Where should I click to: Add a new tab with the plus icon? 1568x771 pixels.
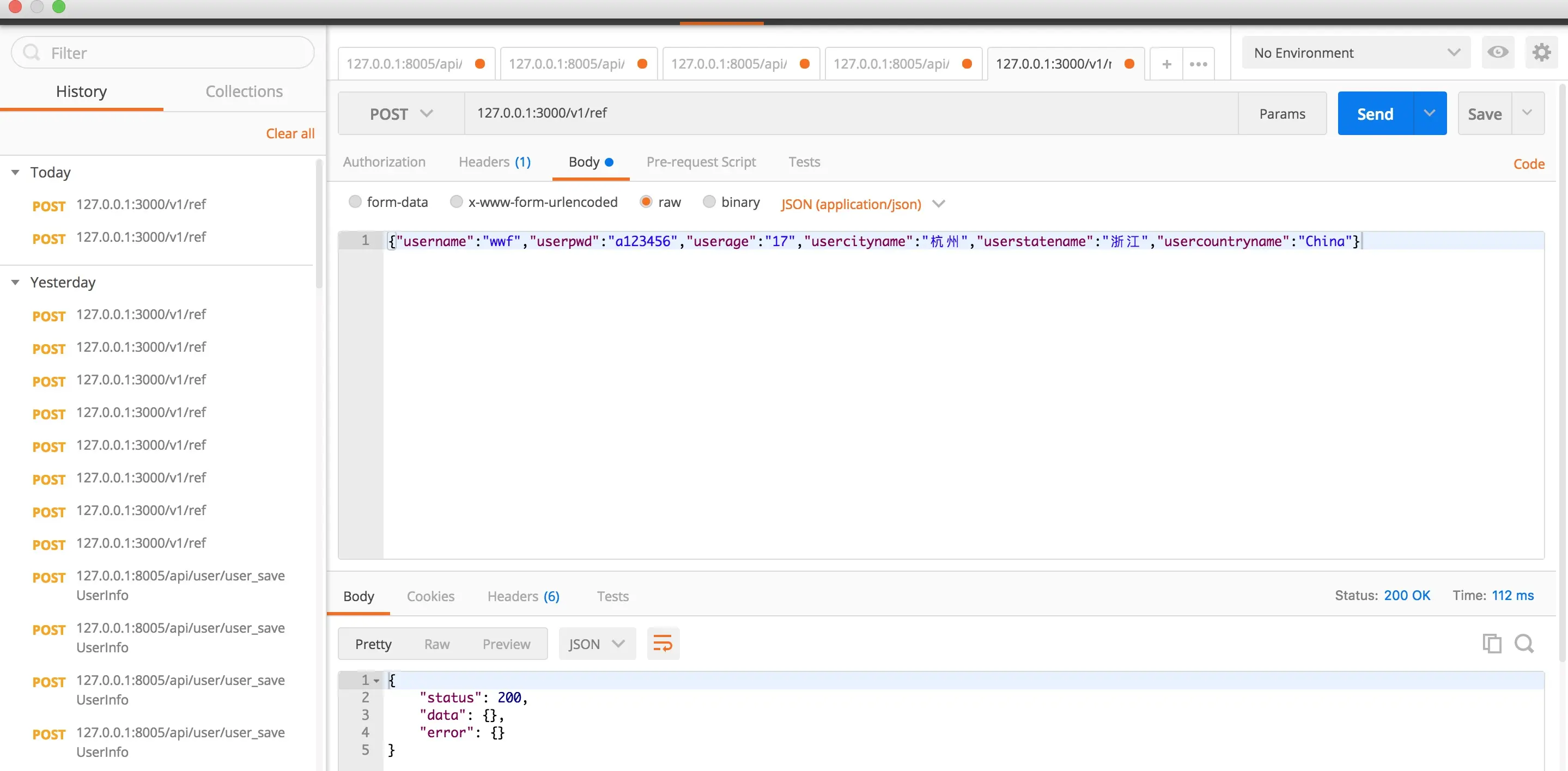(x=1166, y=64)
